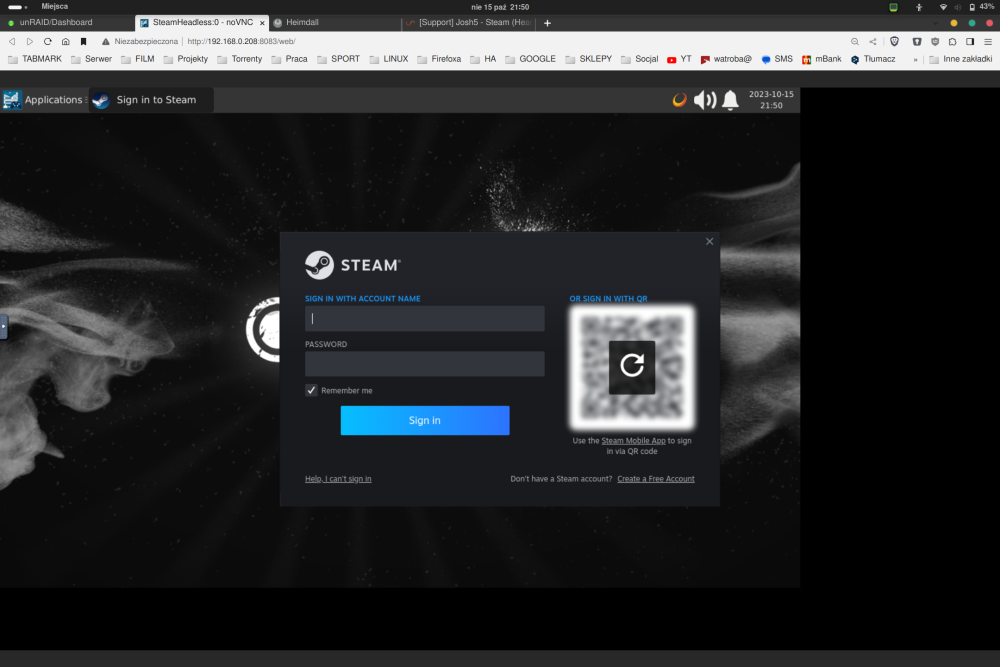The height and width of the screenshot is (667, 1000).
Task: Open the Torrenty bookmarks folder
Action: (240, 59)
